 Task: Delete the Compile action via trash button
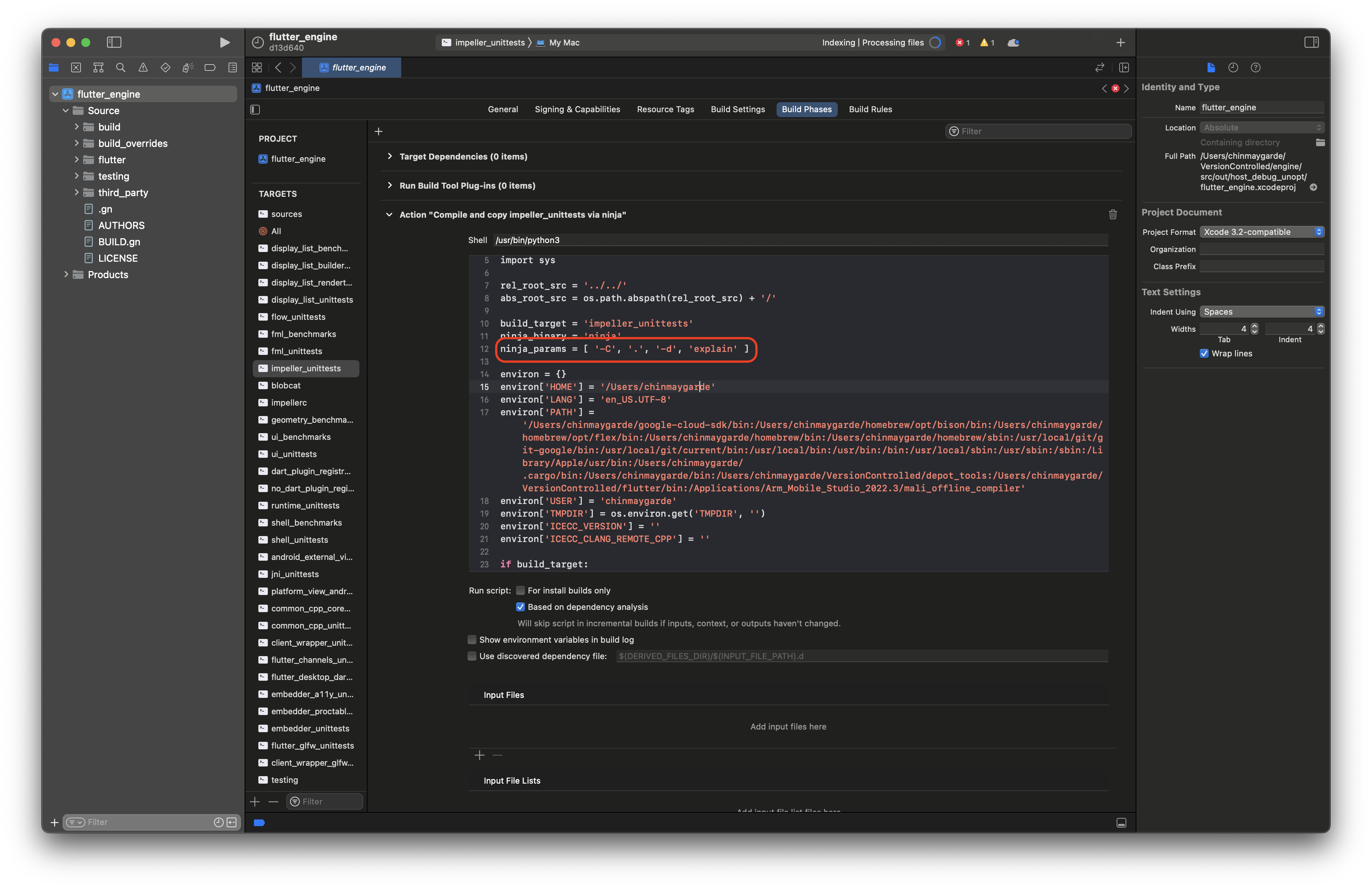pyautogui.click(x=1113, y=214)
